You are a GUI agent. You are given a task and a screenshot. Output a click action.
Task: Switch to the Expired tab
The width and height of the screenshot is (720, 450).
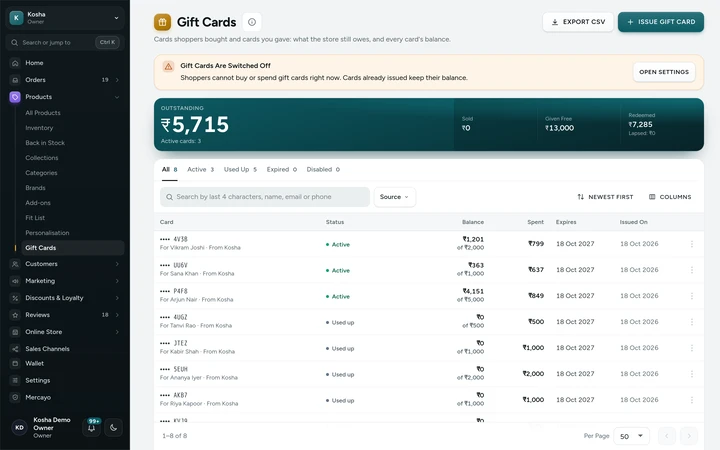[281, 169]
